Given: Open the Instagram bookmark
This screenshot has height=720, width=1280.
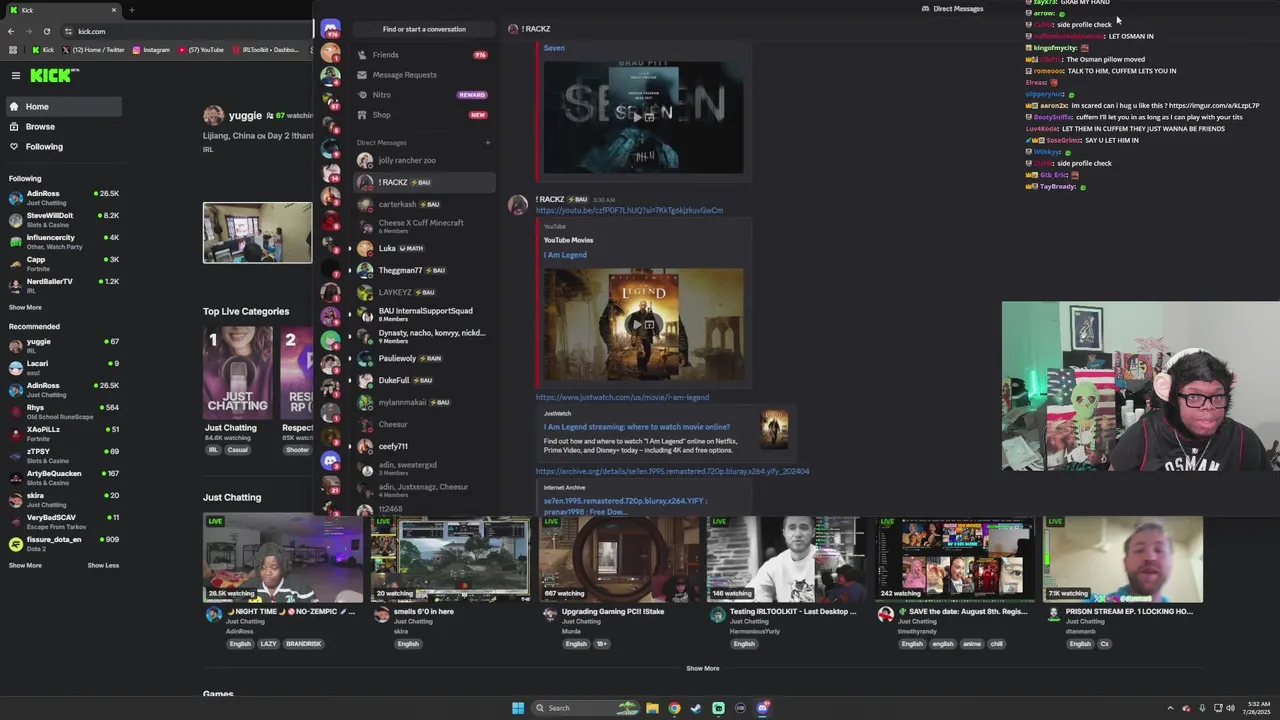Looking at the screenshot, I should [151, 50].
